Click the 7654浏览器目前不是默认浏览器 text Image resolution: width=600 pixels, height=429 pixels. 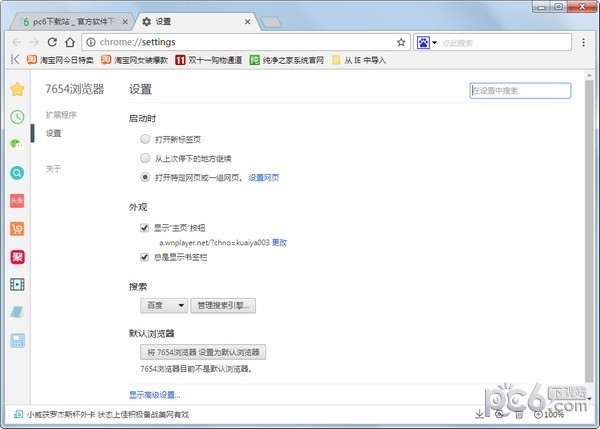tap(196, 369)
